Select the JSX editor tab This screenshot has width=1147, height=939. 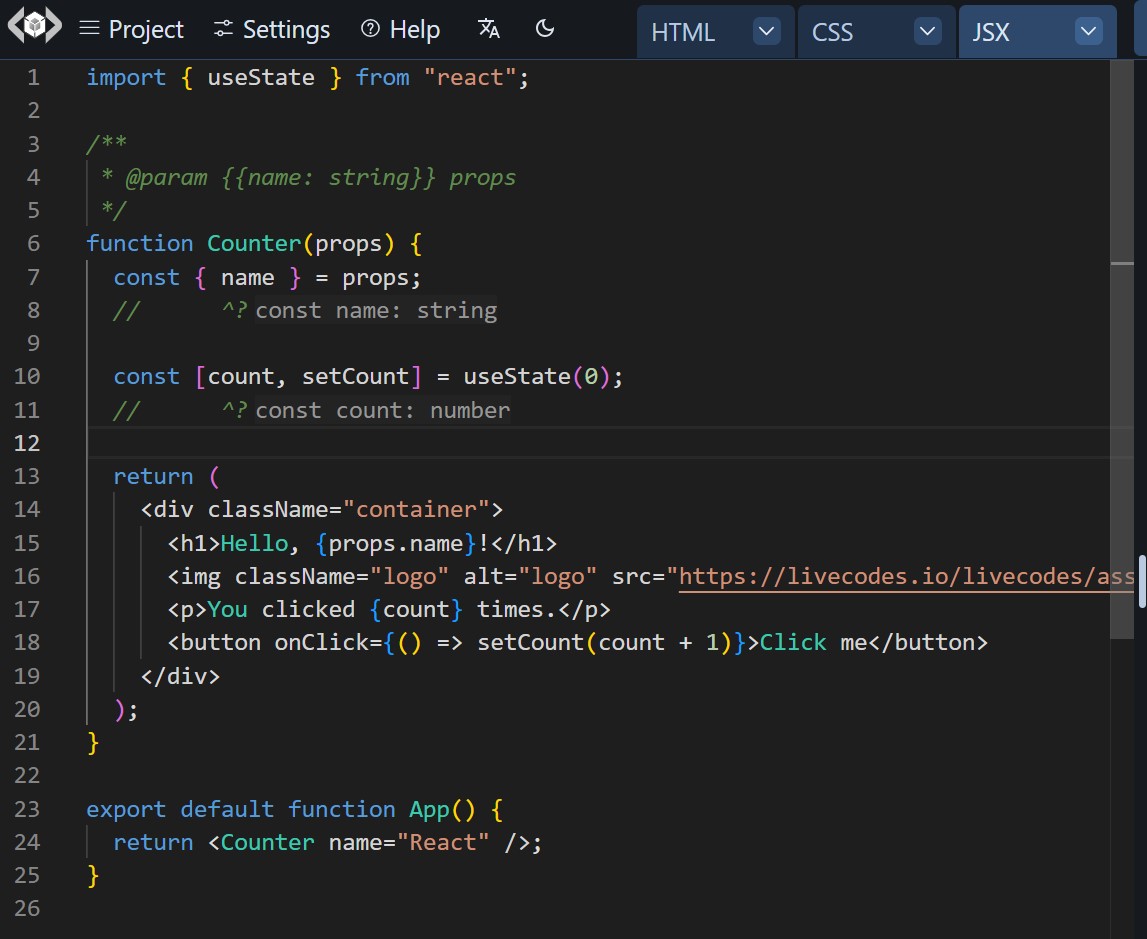(x=991, y=32)
